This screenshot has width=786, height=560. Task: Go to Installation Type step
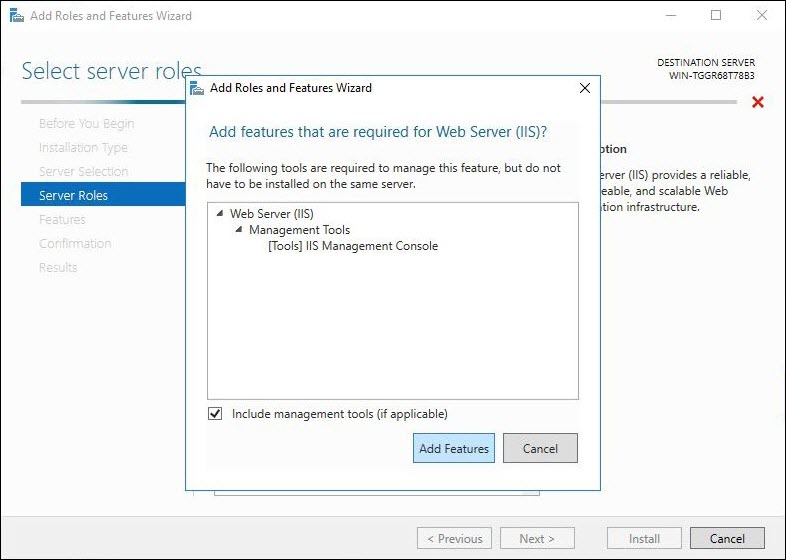point(83,147)
